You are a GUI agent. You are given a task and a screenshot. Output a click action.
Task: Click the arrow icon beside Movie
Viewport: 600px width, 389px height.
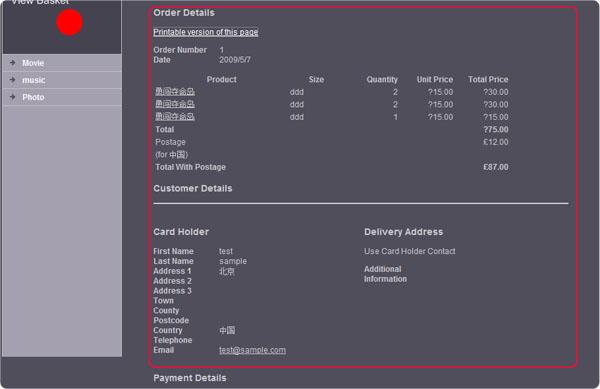(13, 62)
